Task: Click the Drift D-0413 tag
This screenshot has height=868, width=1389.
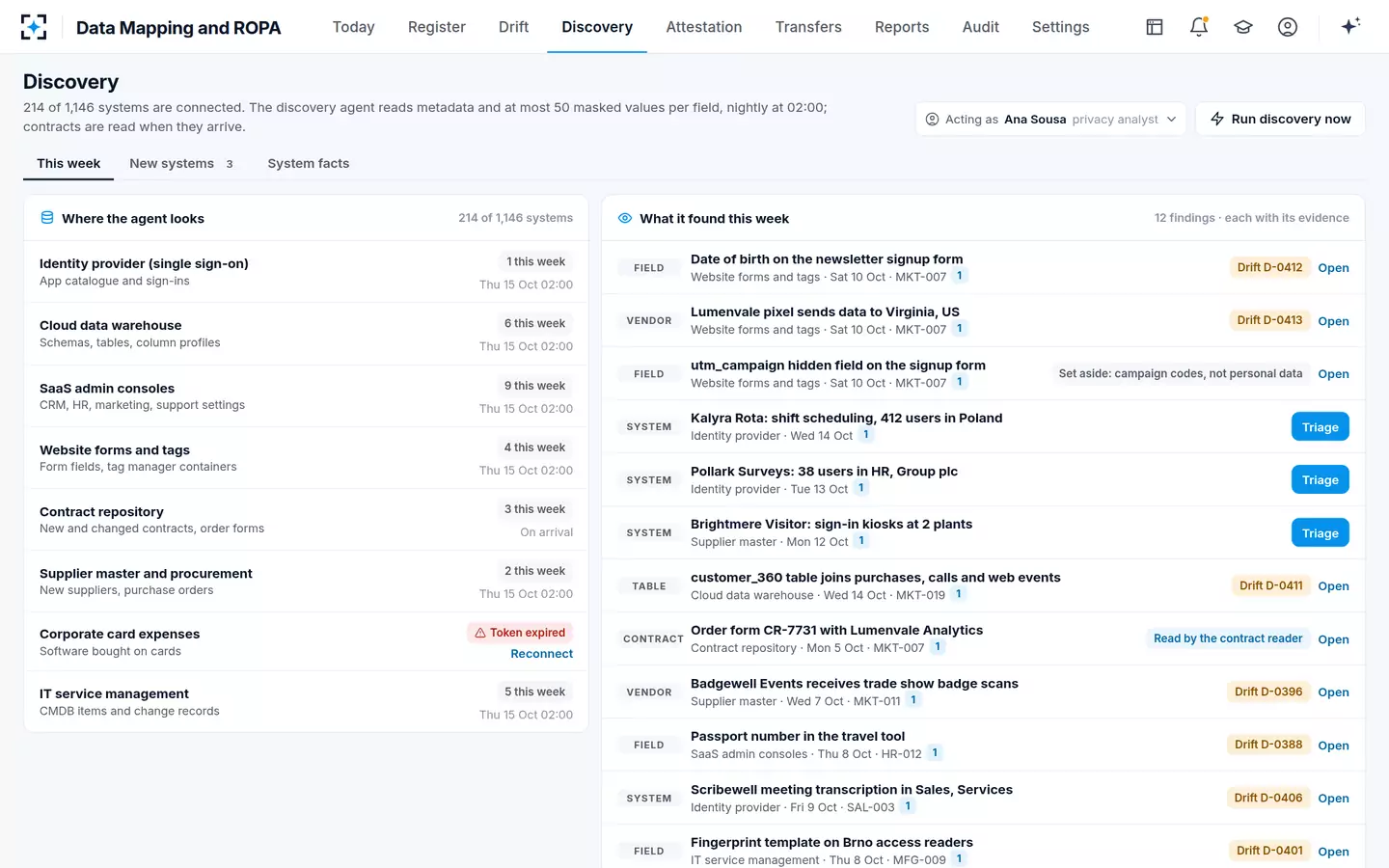Action: (1269, 320)
